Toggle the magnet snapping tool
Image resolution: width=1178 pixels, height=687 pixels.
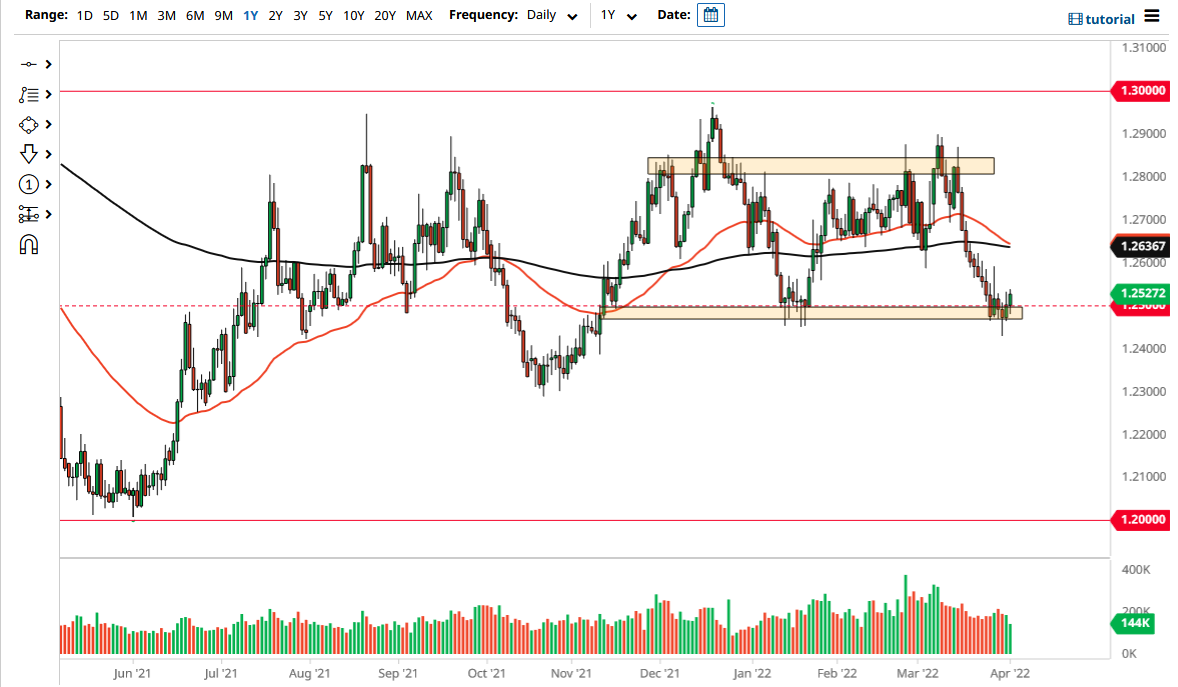[x=30, y=244]
